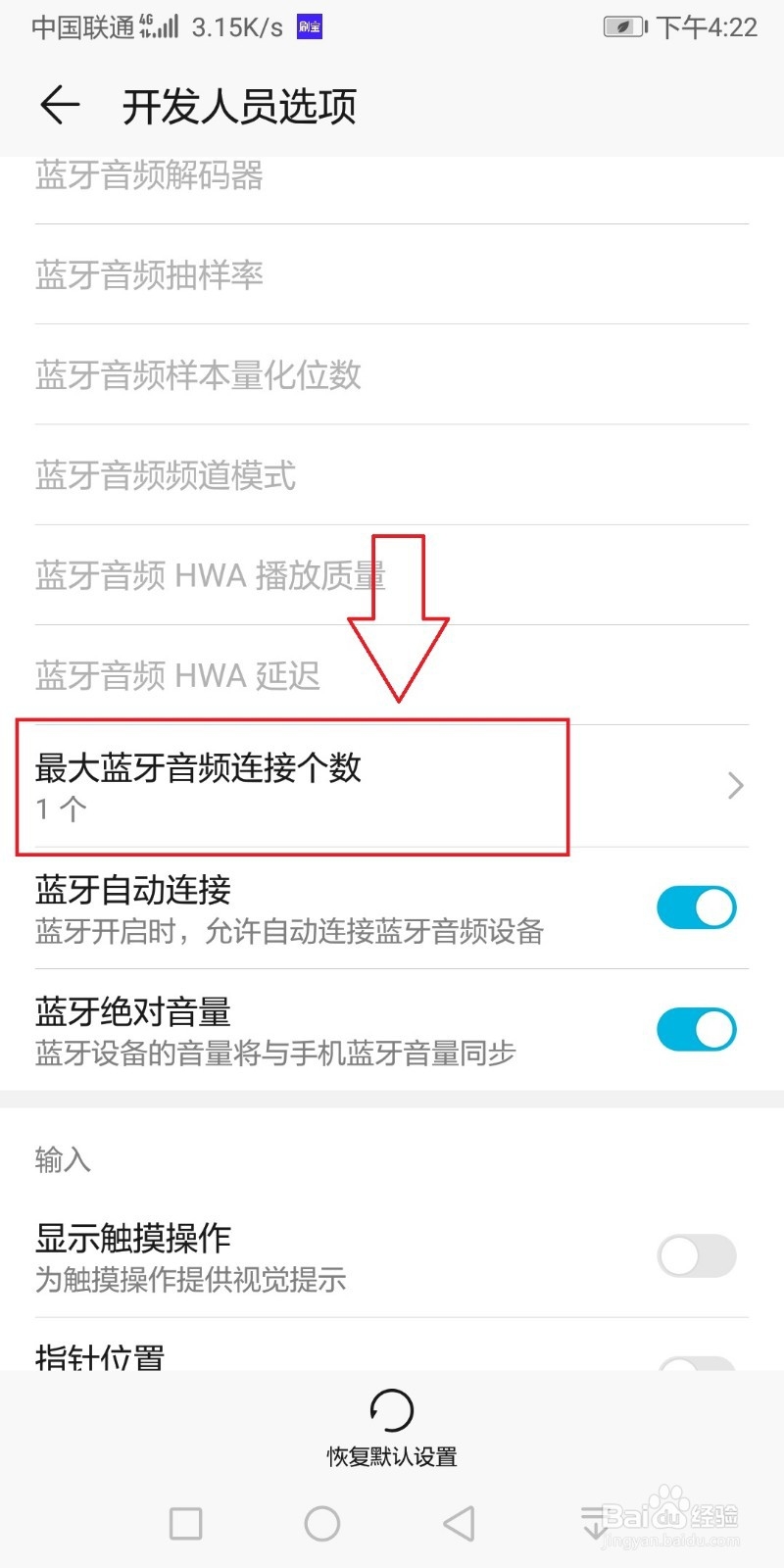Image resolution: width=784 pixels, height=1568 pixels.
Task: Select 蓝牙音频样本量化位数 entry
Action: pyautogui.click(x=392, y=374)
